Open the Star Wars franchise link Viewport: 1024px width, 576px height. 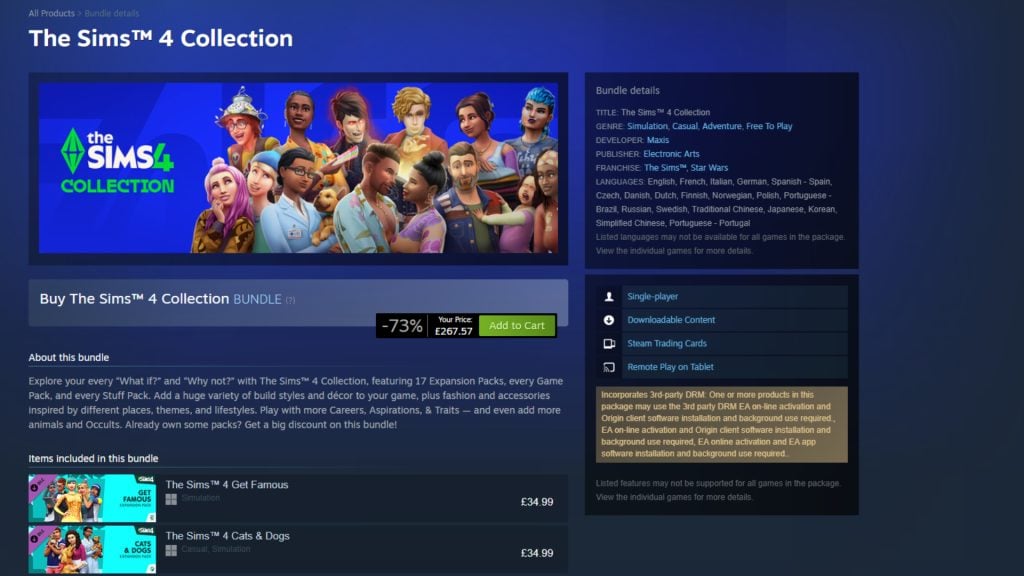click(709, 168)
